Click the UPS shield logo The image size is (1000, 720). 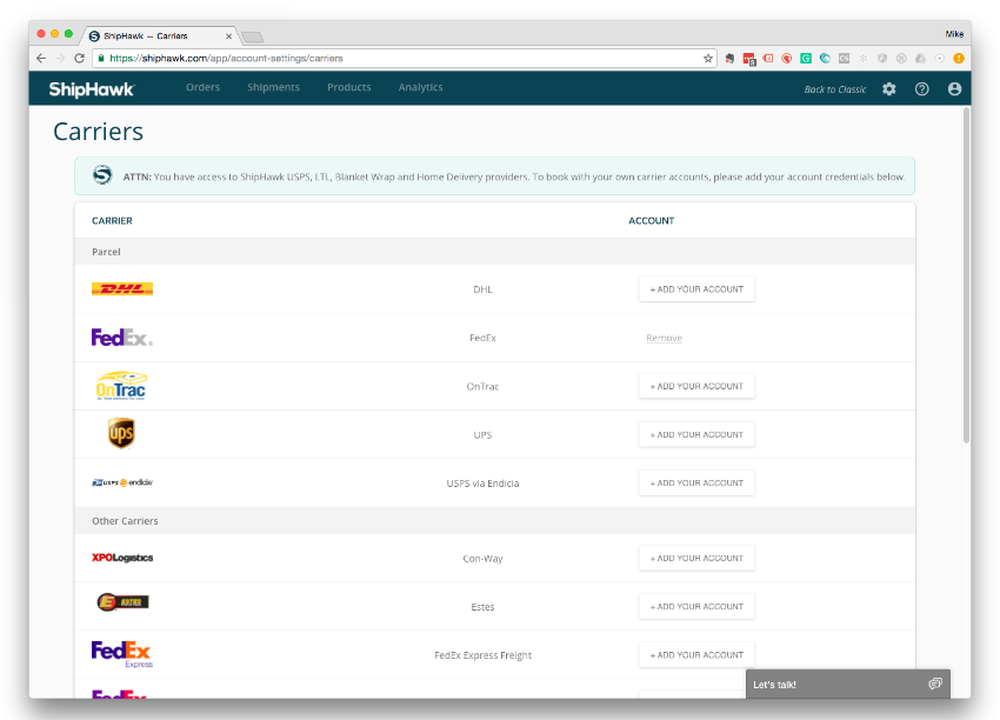click(x=121, y=434)
